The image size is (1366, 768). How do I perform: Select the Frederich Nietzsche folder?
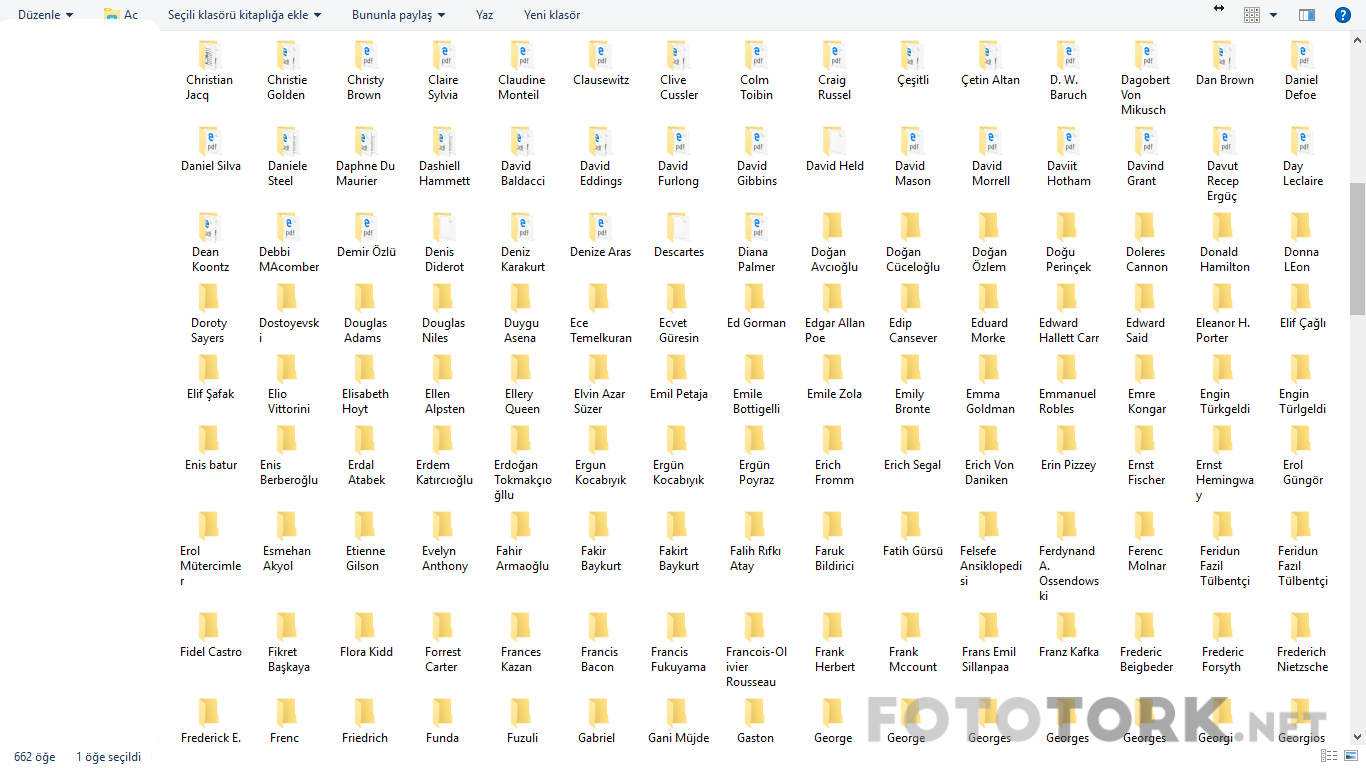click(x=1300, y=643)
